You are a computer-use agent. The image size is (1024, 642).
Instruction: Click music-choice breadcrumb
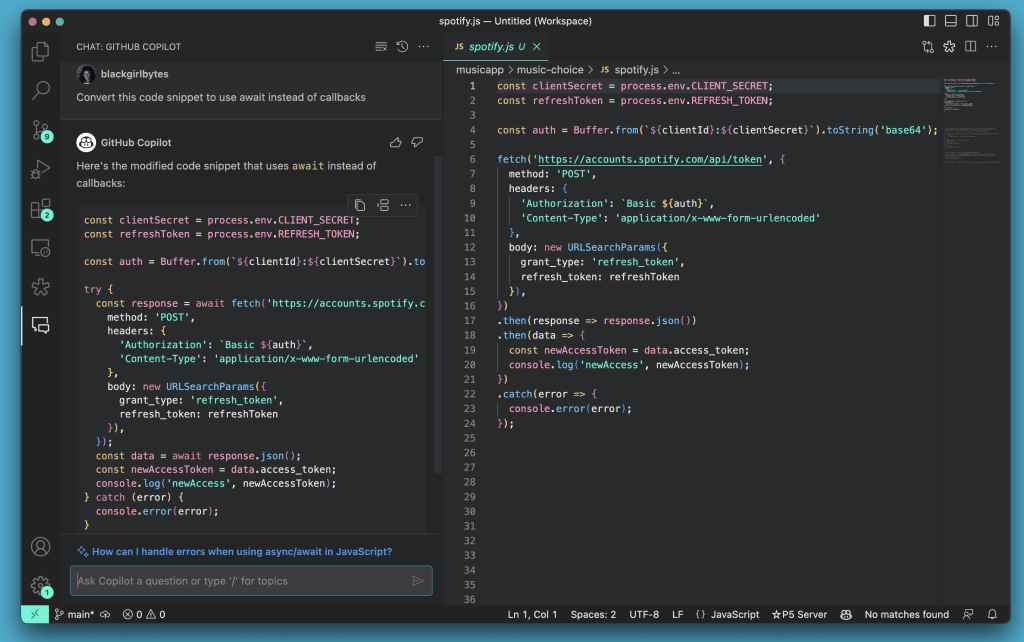coord(550,70)
